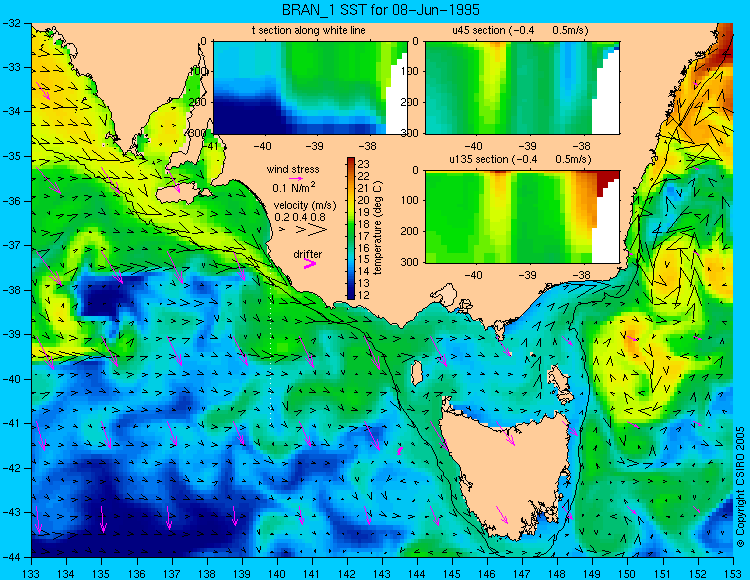
Task: Click the dotted white section line on the map
Action: [271, 351]
